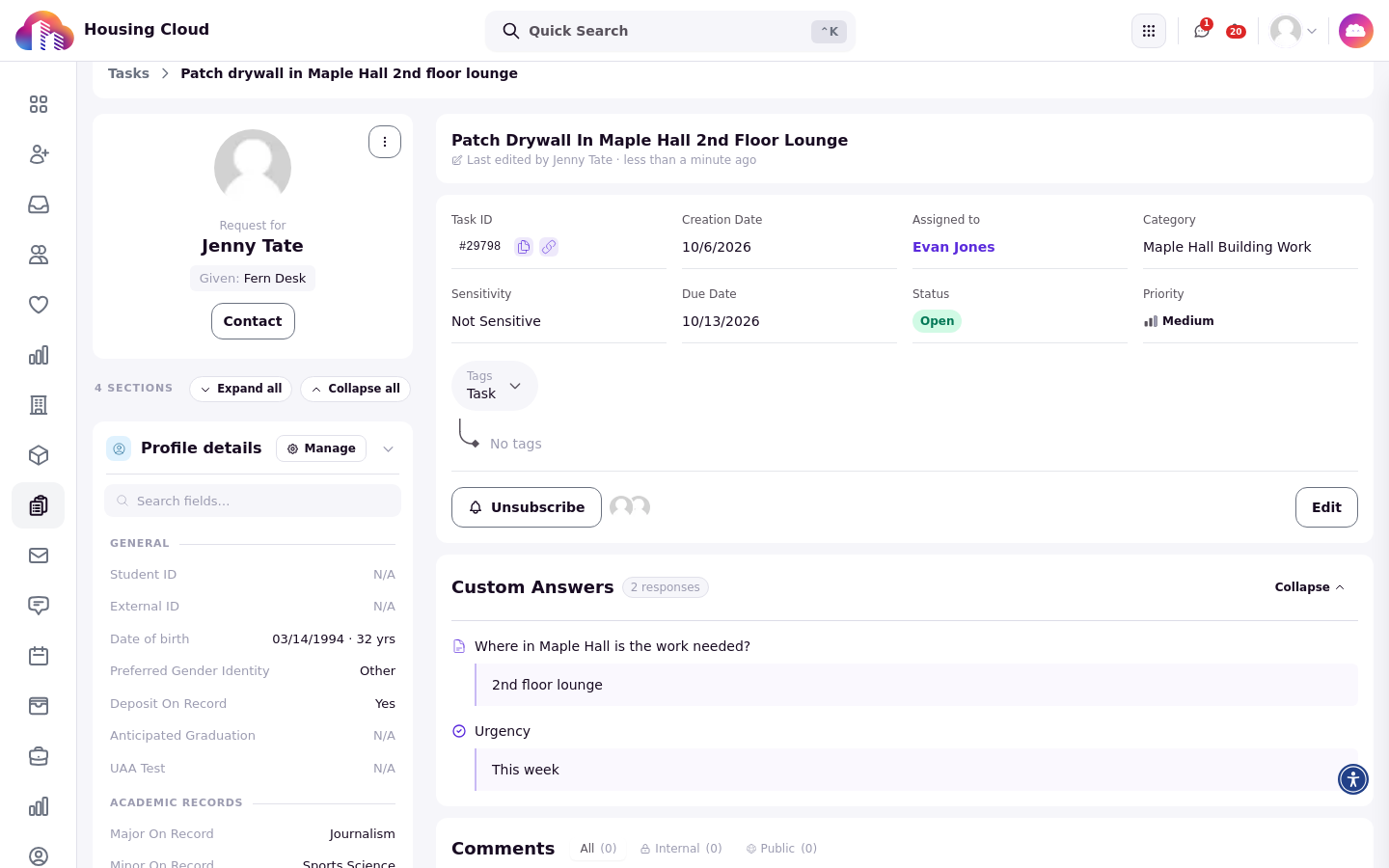
Task: Open the Tags Task dropdown
Action: pyautogui.click(x=494, y=386)
